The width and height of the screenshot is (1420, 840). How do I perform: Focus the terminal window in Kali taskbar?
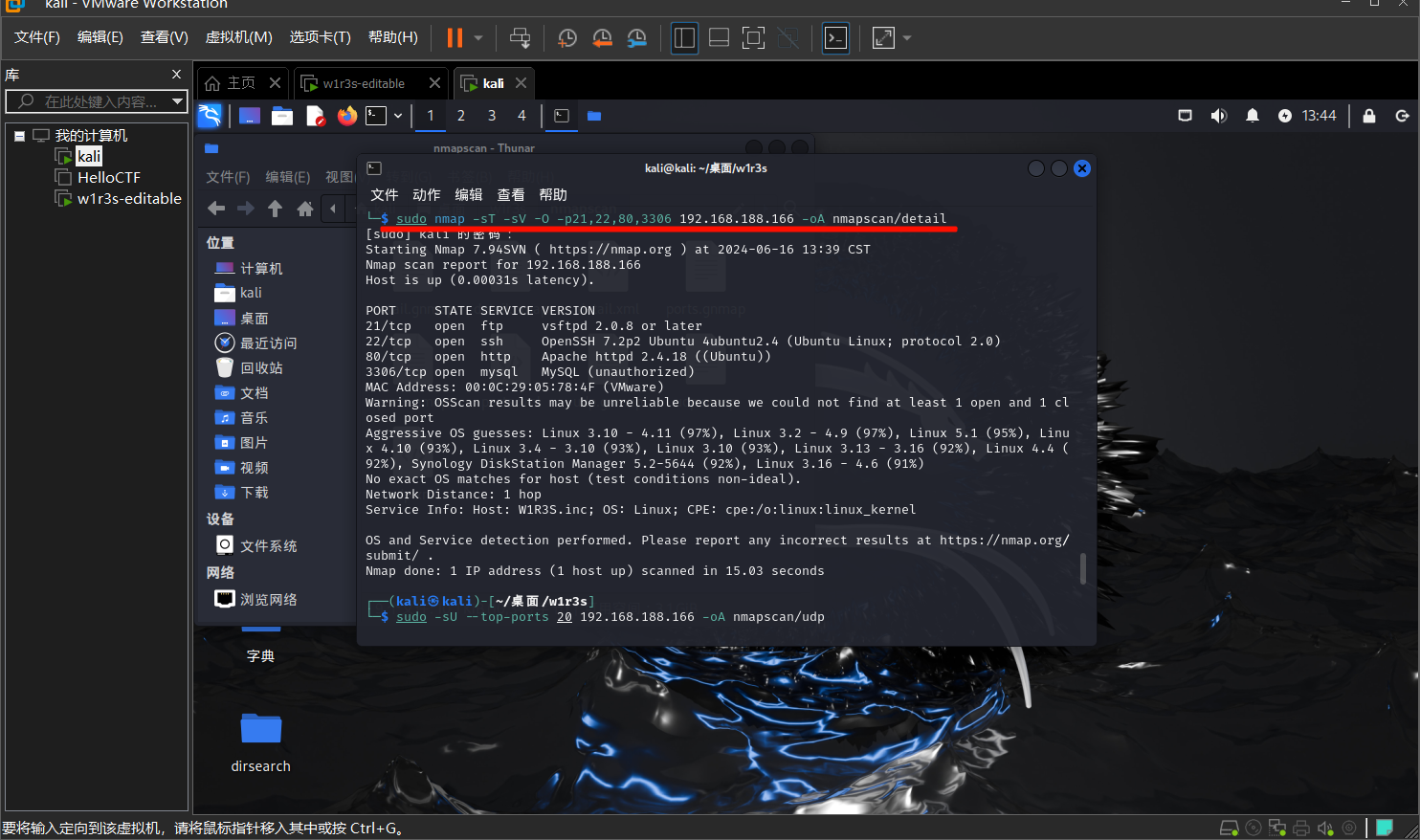point(562,116)
